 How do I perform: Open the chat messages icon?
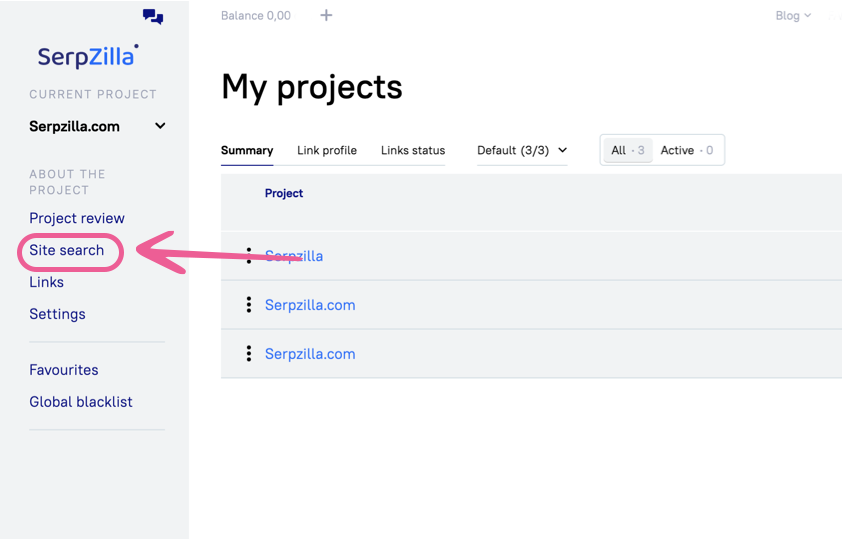(x=153, y=17)
